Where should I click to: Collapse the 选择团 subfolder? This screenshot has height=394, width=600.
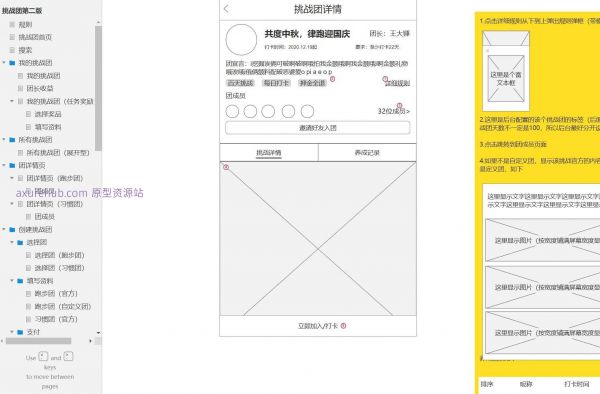coord(12,242)
